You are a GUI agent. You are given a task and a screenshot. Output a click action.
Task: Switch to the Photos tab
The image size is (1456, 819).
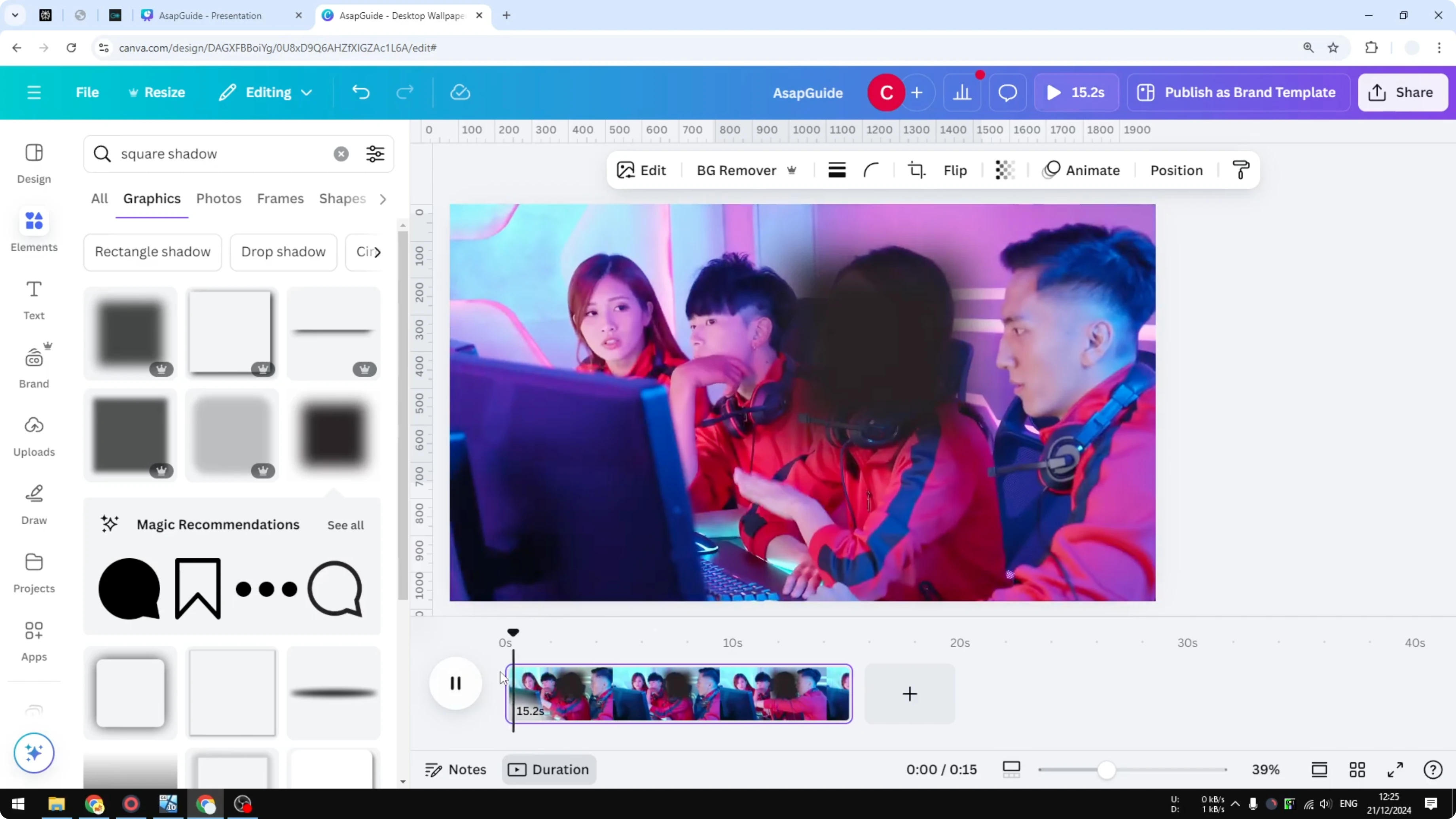(x=219, y=198)
